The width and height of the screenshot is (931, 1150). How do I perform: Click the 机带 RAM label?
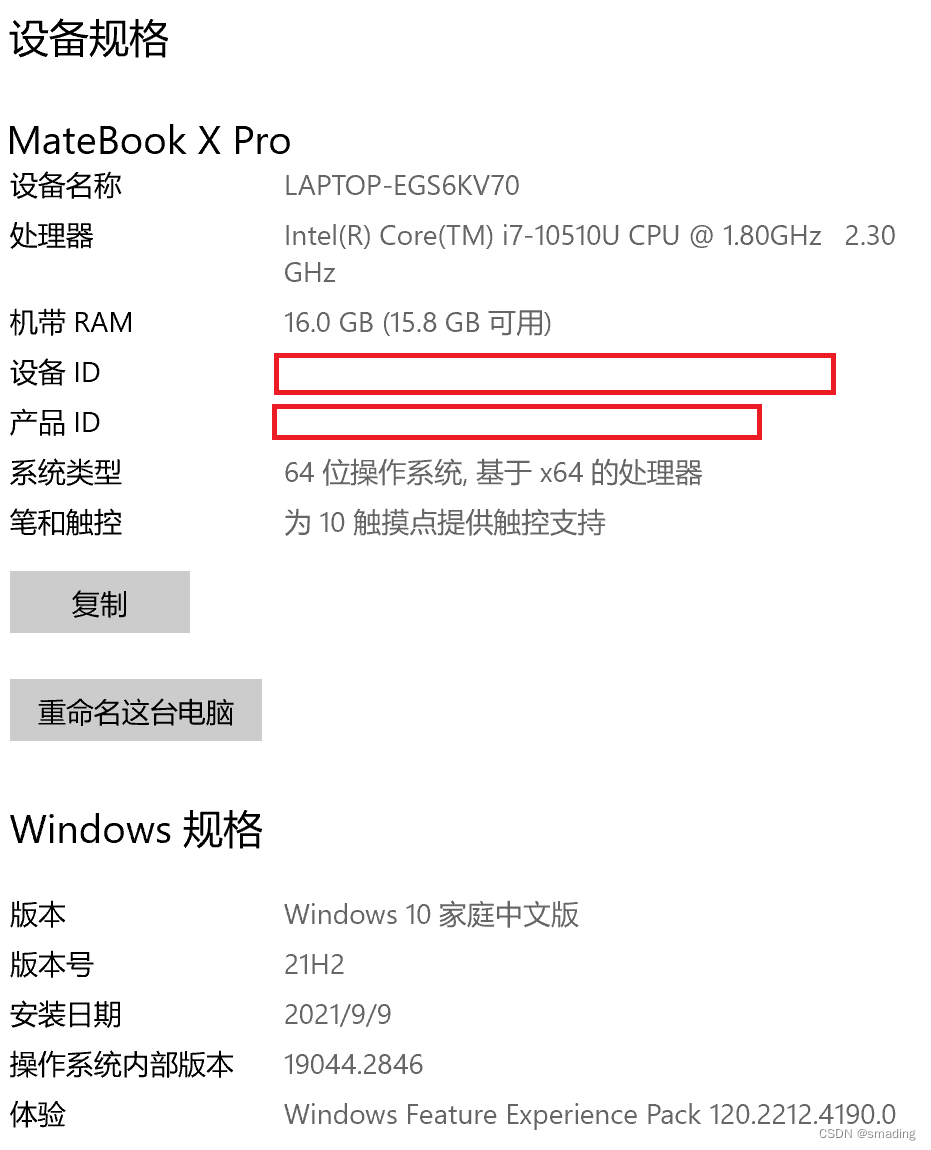pyautogui.click(x=71, y=323)
